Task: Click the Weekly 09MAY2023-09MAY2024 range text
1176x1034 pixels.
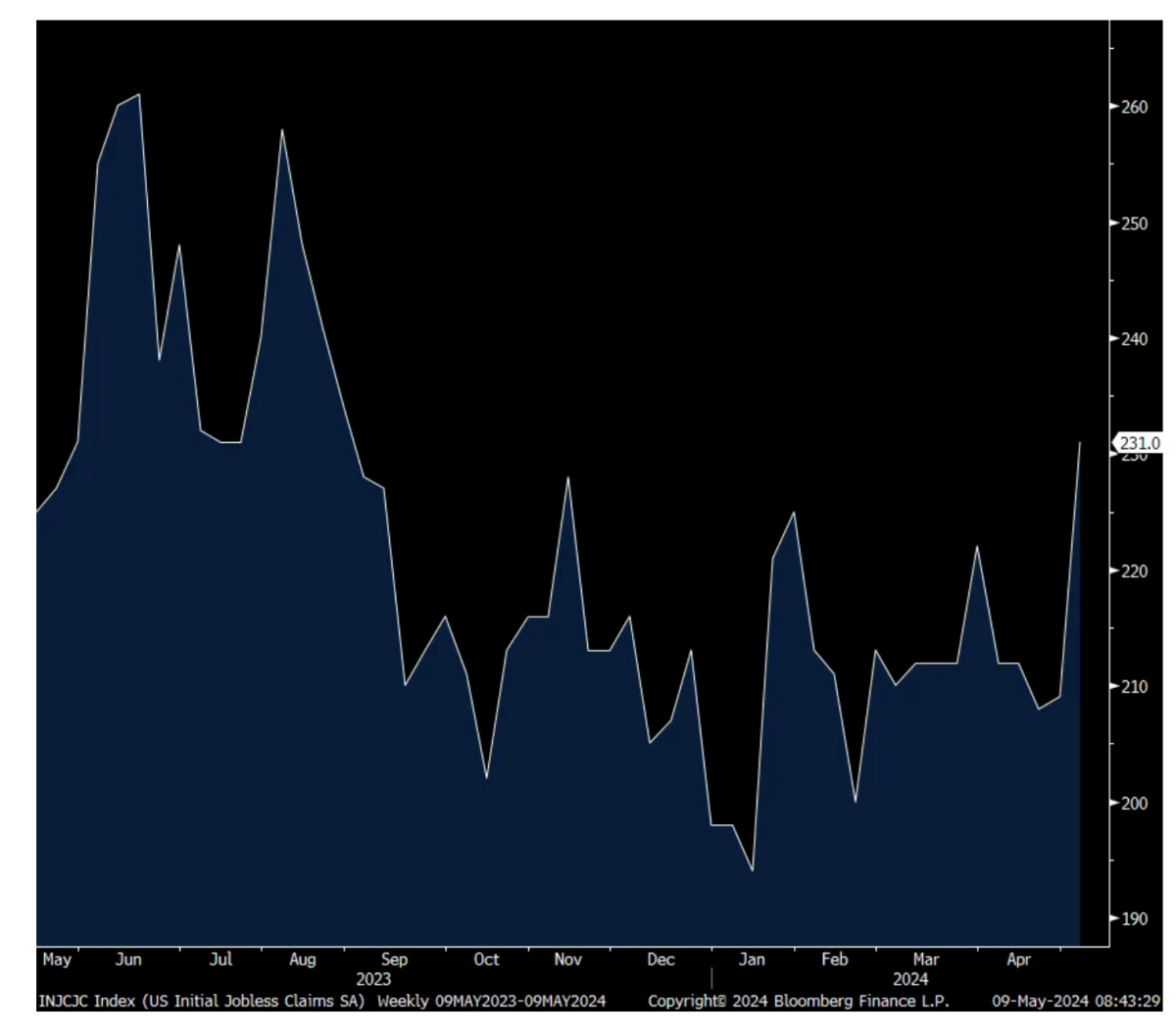Action: (x=491, y=1001)
